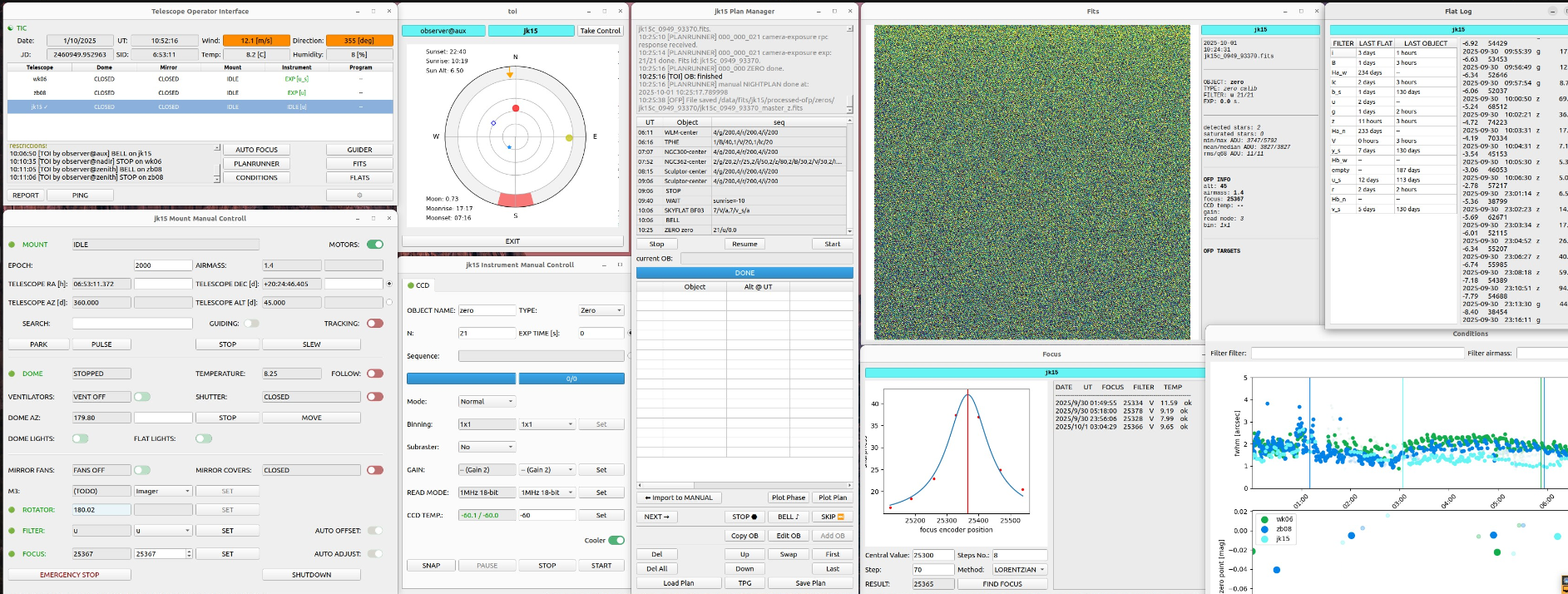Click the Filter filter input field in Conditions
1568x594 pixels.
[1357, 354]
